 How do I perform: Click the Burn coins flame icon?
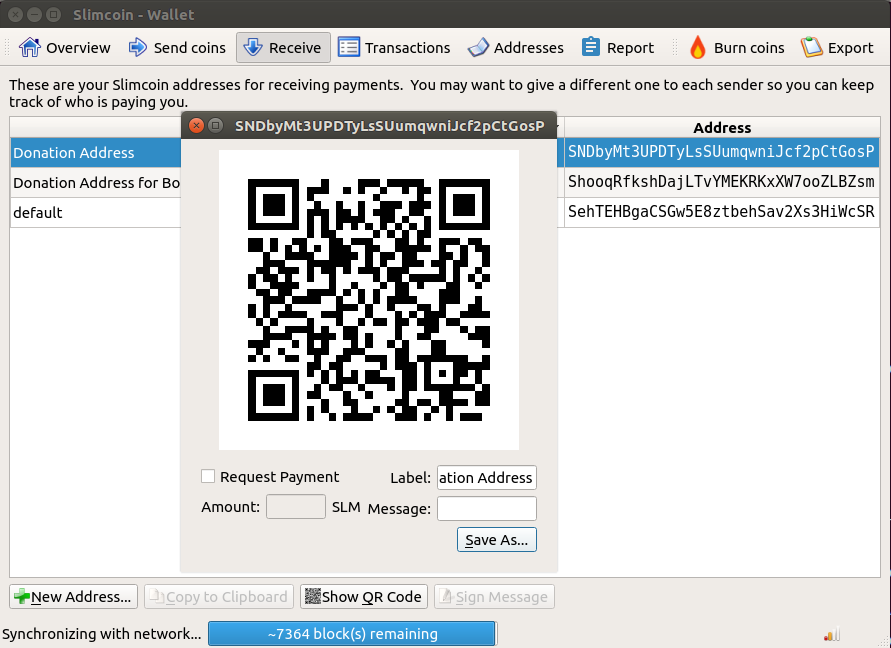[x=698, y=47]
